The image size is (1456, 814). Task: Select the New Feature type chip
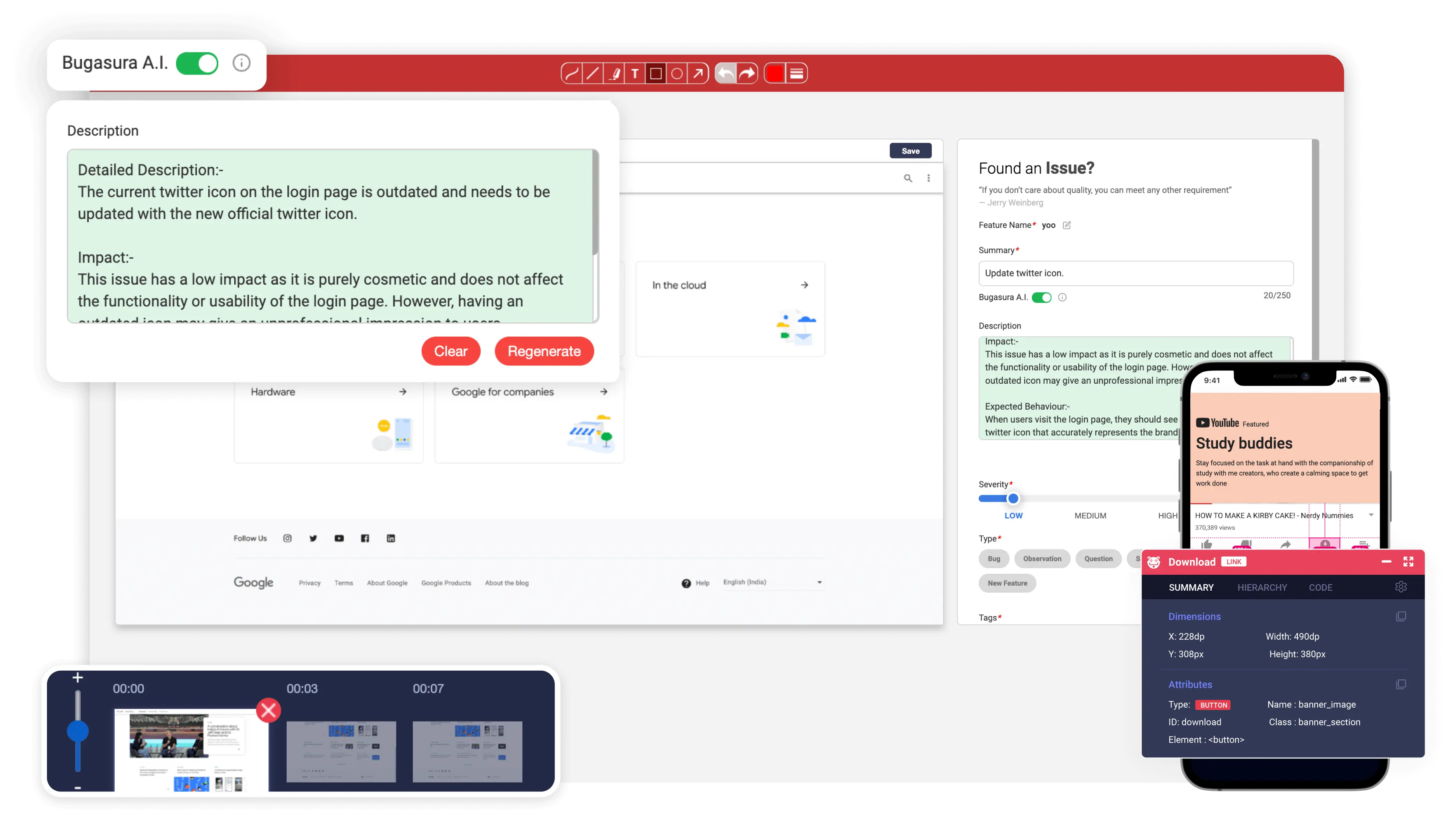tap(1007, 583)
